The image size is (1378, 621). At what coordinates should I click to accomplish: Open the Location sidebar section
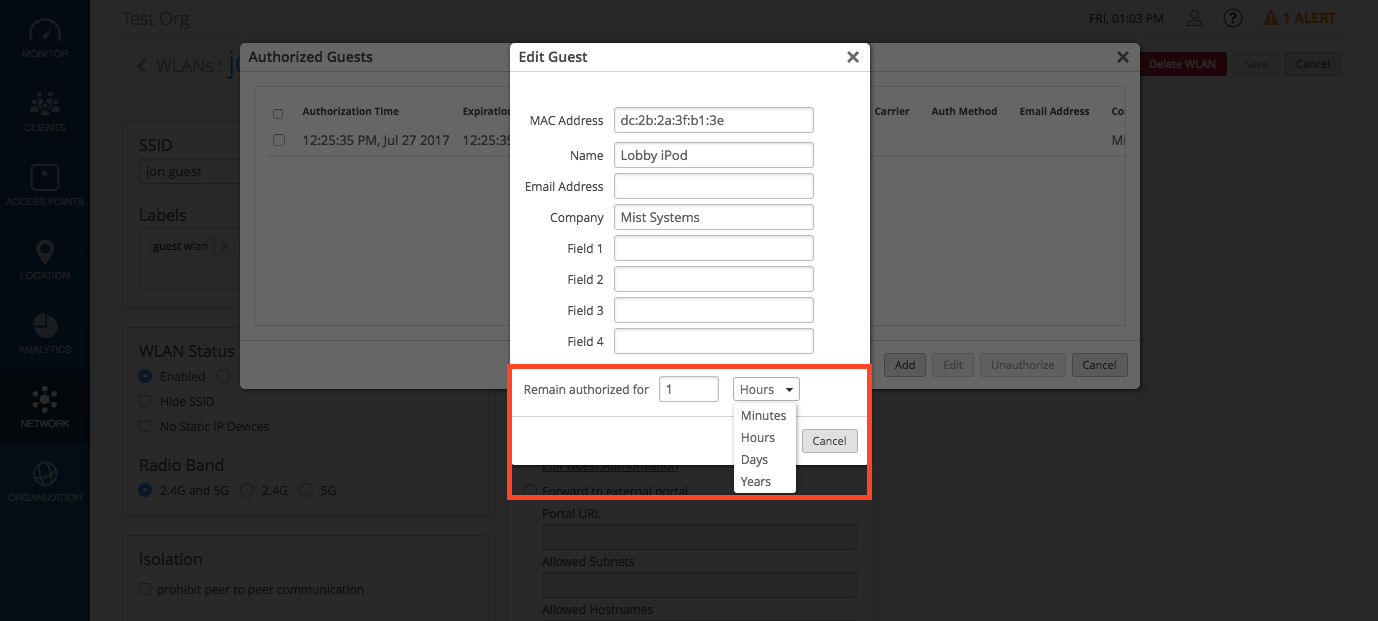(44, 259)
